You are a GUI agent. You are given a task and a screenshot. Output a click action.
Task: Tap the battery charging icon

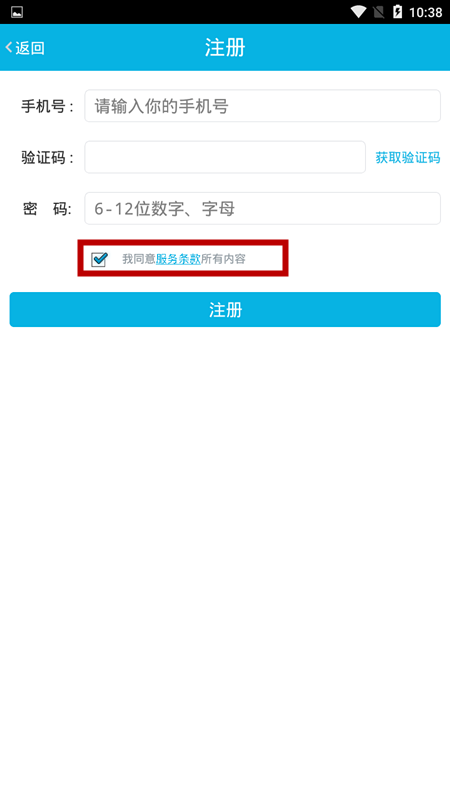coord(397,12)
